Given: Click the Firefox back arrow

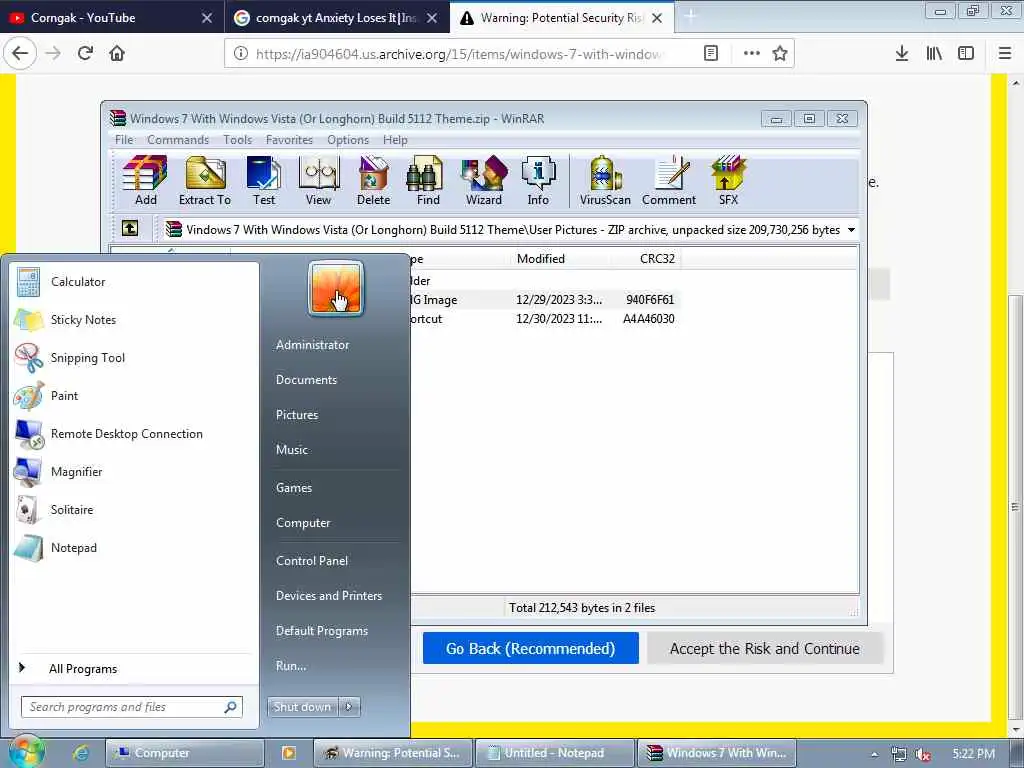Looking at the screenshot, I should click(20, 54).
